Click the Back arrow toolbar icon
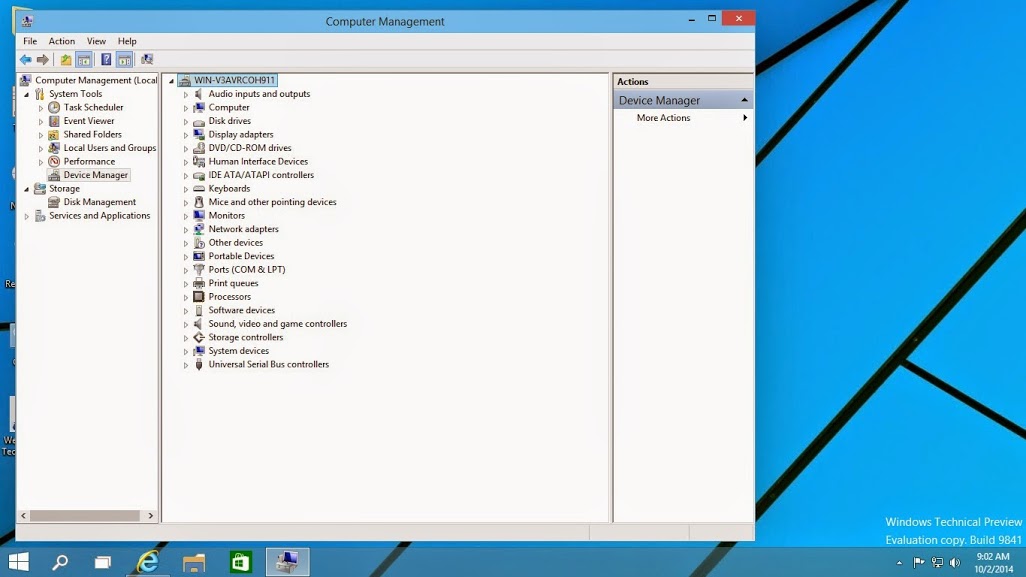Image resolution: width=1026 pixels, height=577 pixels. click(26, 60)
